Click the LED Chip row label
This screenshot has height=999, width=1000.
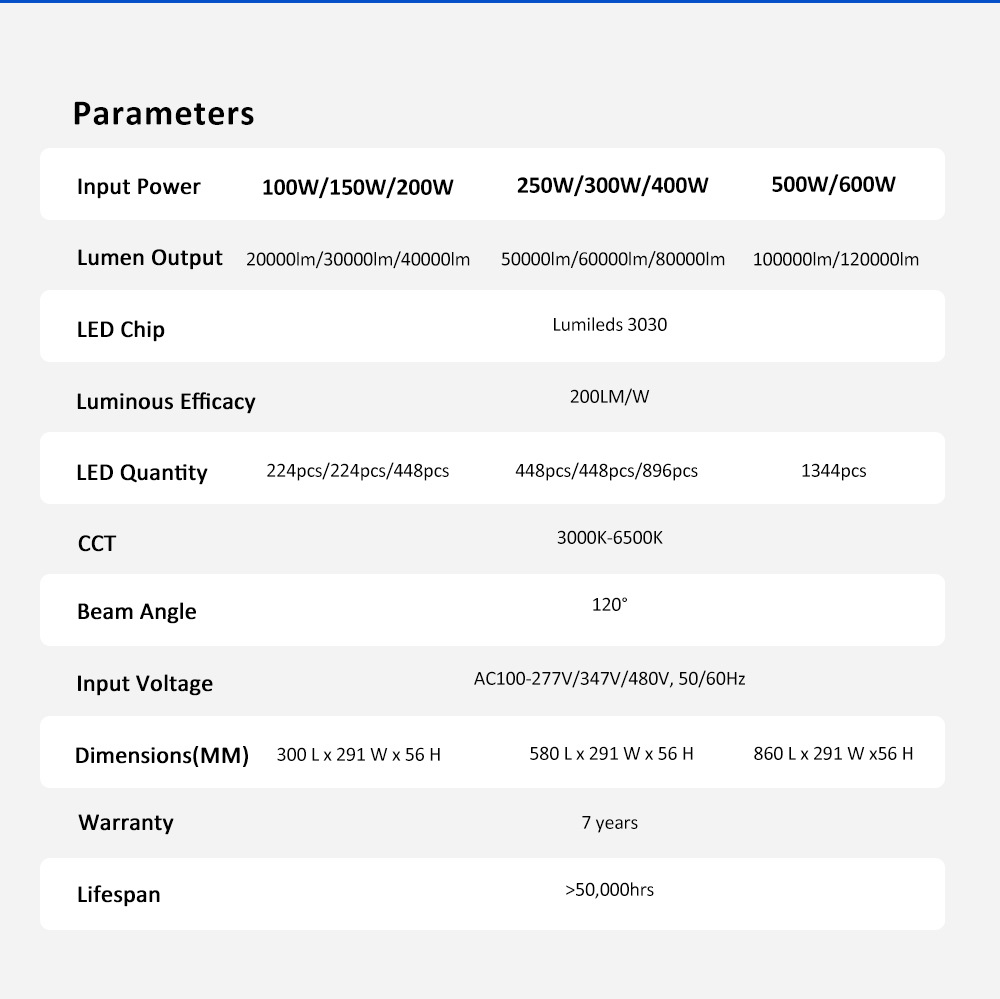(120, 330)
